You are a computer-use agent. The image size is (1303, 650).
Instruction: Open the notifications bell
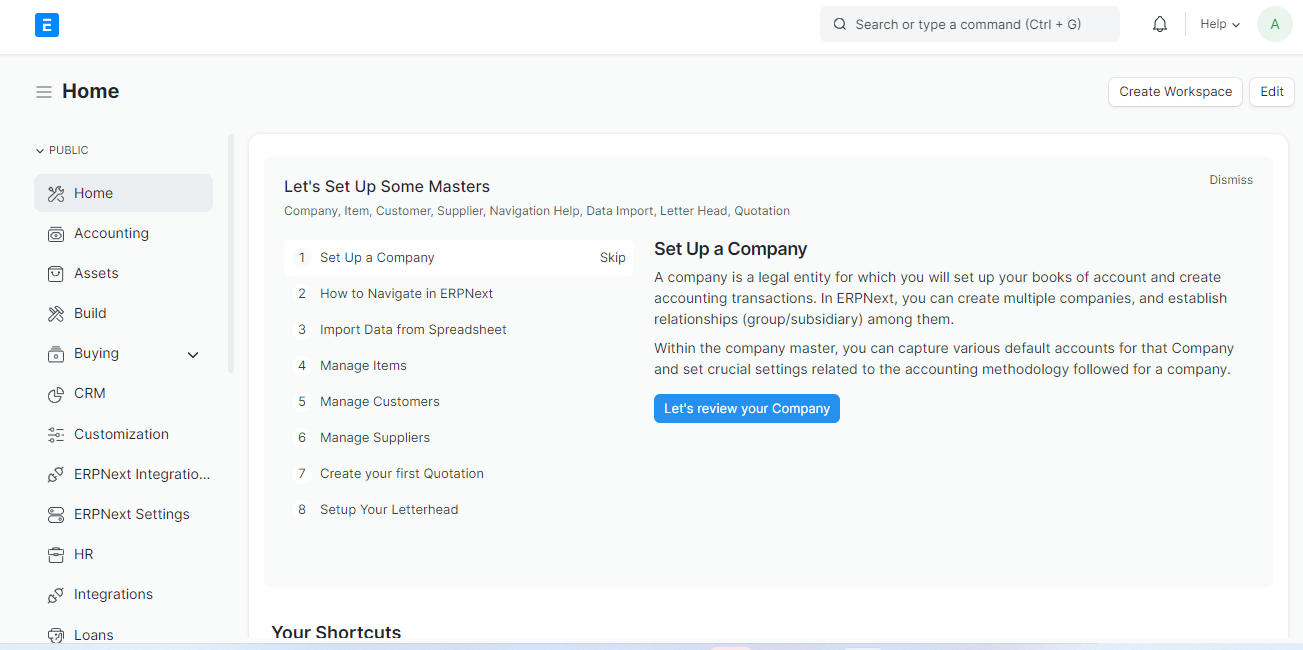click(x=1160, y=25)
